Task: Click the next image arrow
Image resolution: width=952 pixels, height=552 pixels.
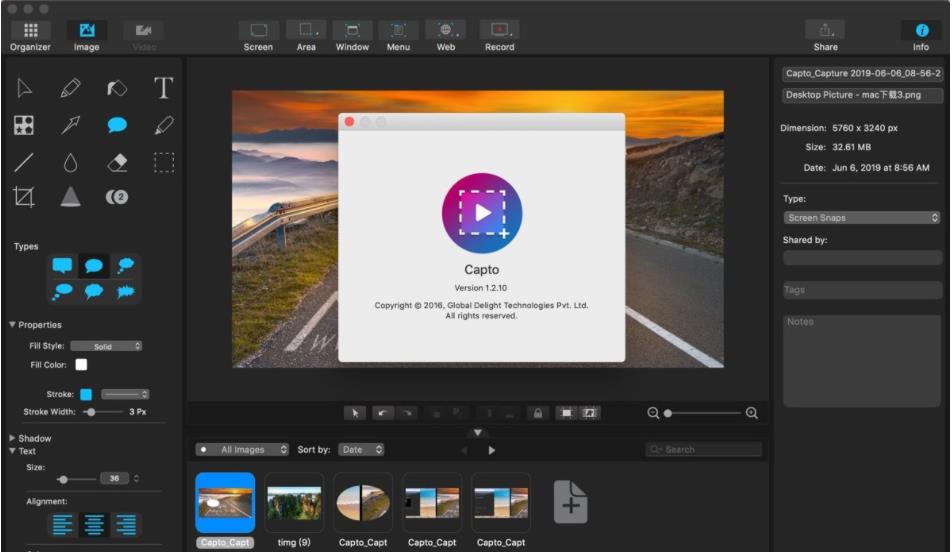Action: click(492, 451)
